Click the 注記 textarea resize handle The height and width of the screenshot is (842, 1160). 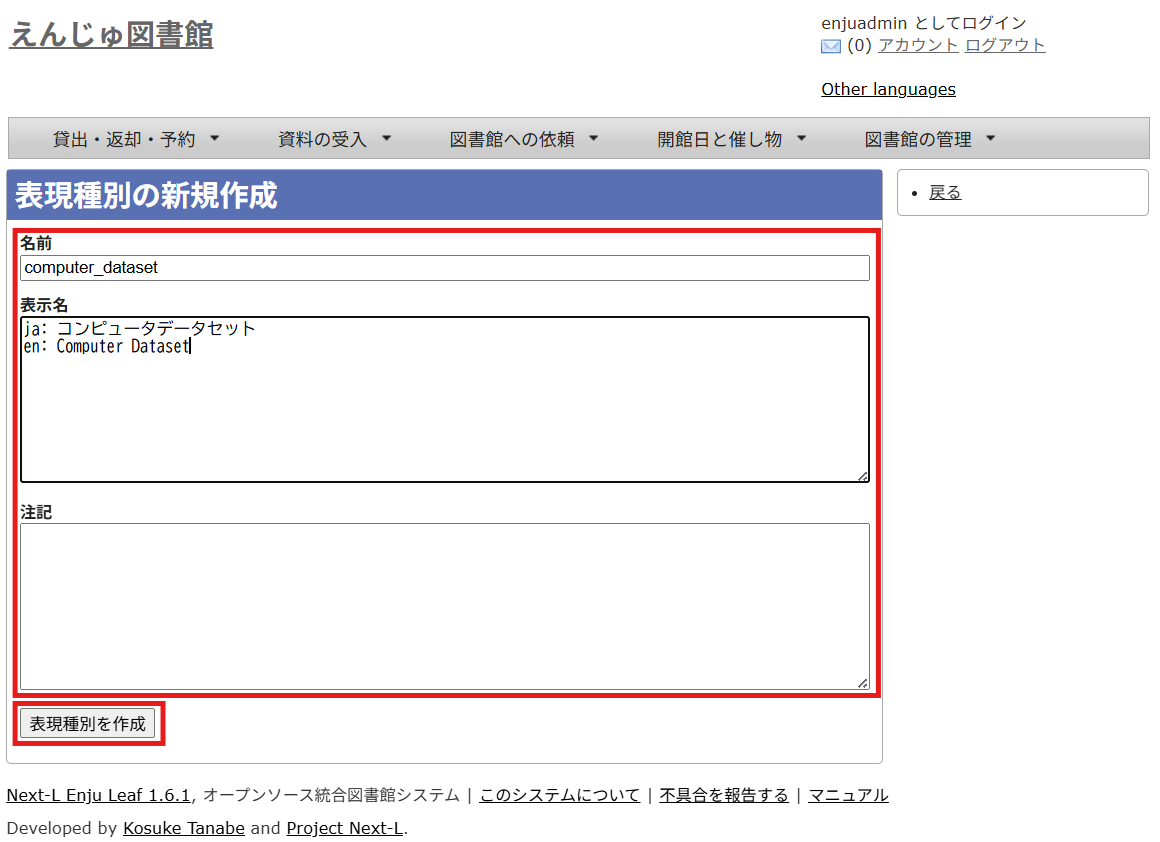[863, 684]
